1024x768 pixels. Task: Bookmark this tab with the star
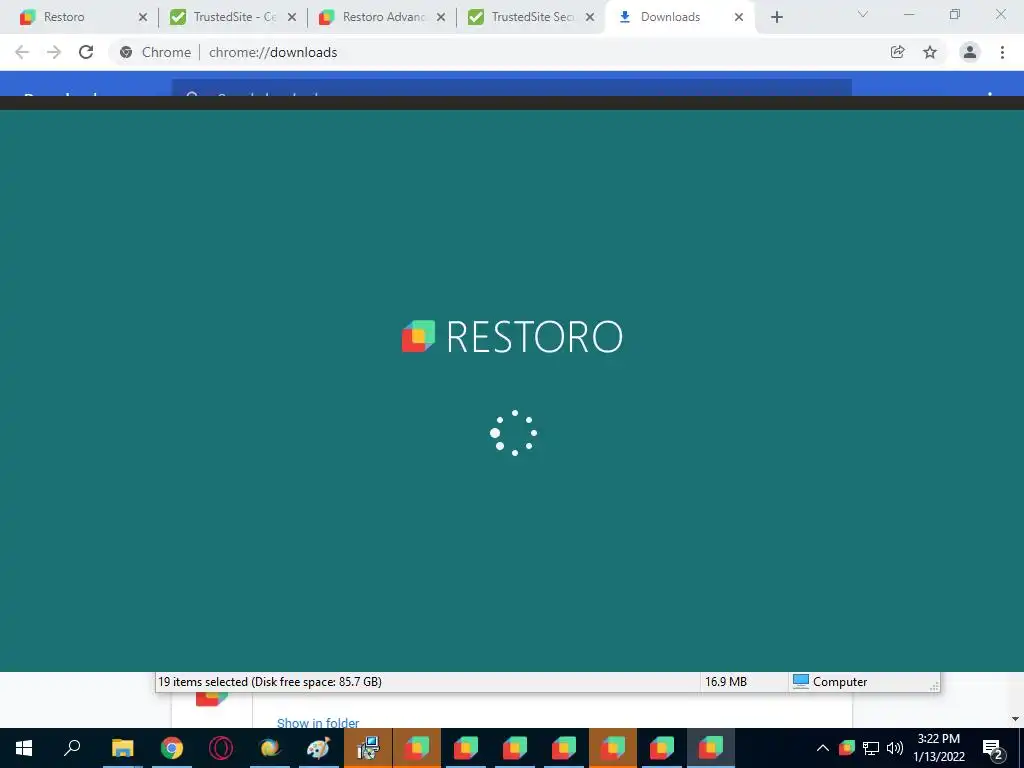930,52
